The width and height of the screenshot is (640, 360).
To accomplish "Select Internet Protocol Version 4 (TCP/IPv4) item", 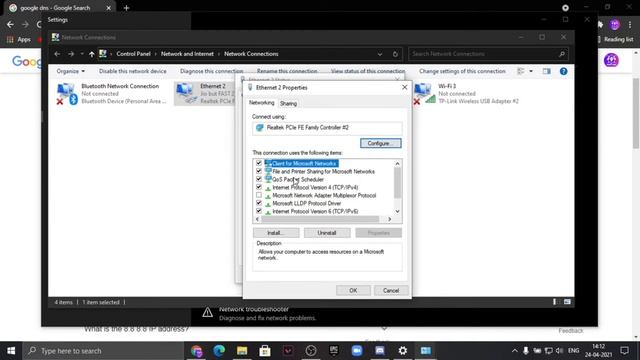I will 315,187.
